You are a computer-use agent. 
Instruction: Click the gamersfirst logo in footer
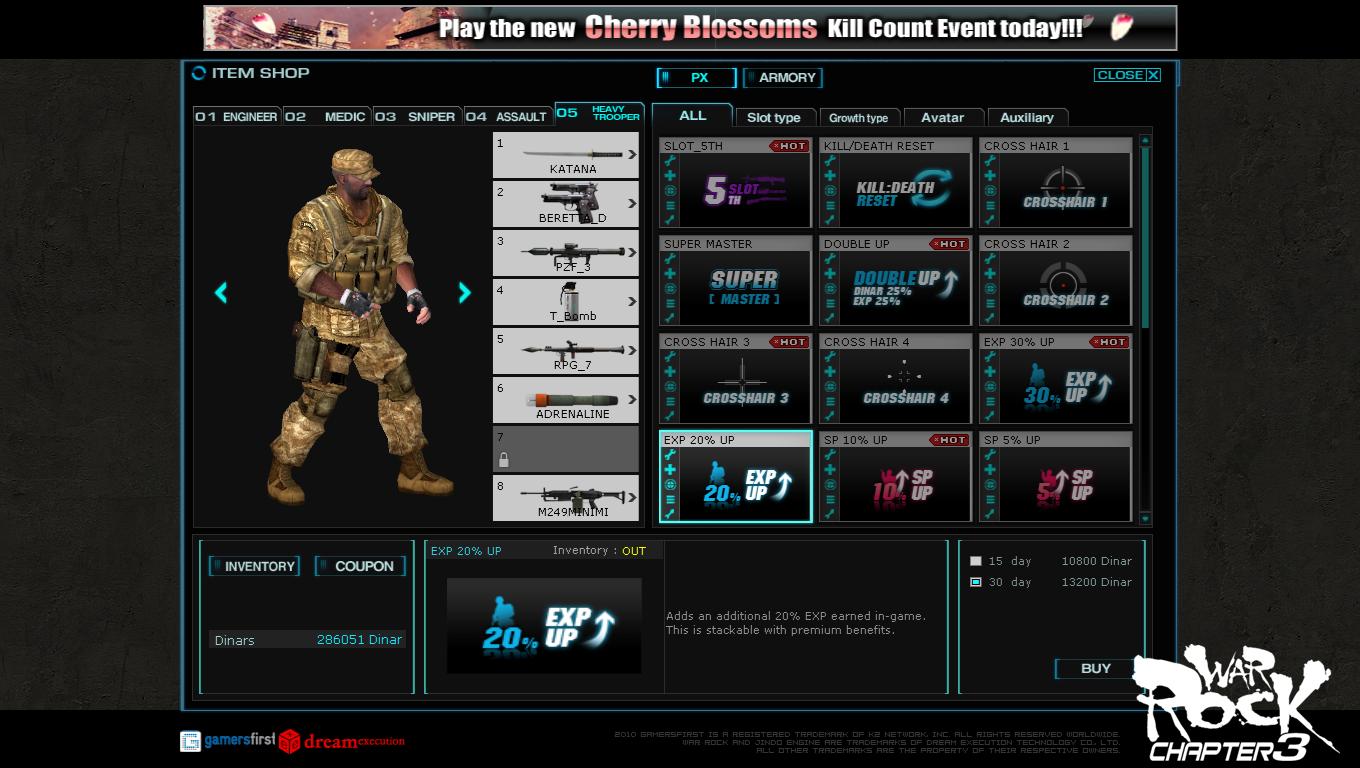(x=228, y=741)
